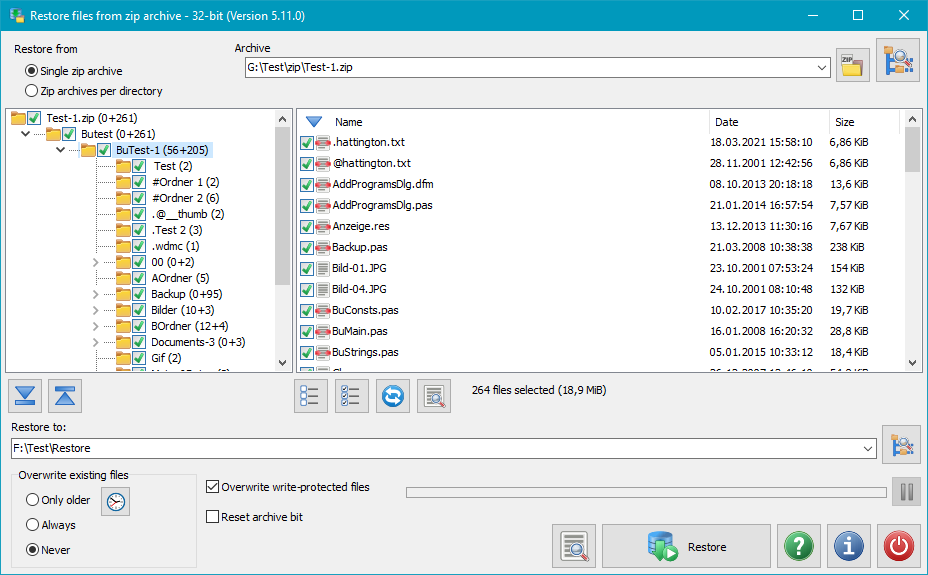This screenshot has width=928, height=575.
Task: Select the .Test 2 (3) folder
Action: point(176,230)
